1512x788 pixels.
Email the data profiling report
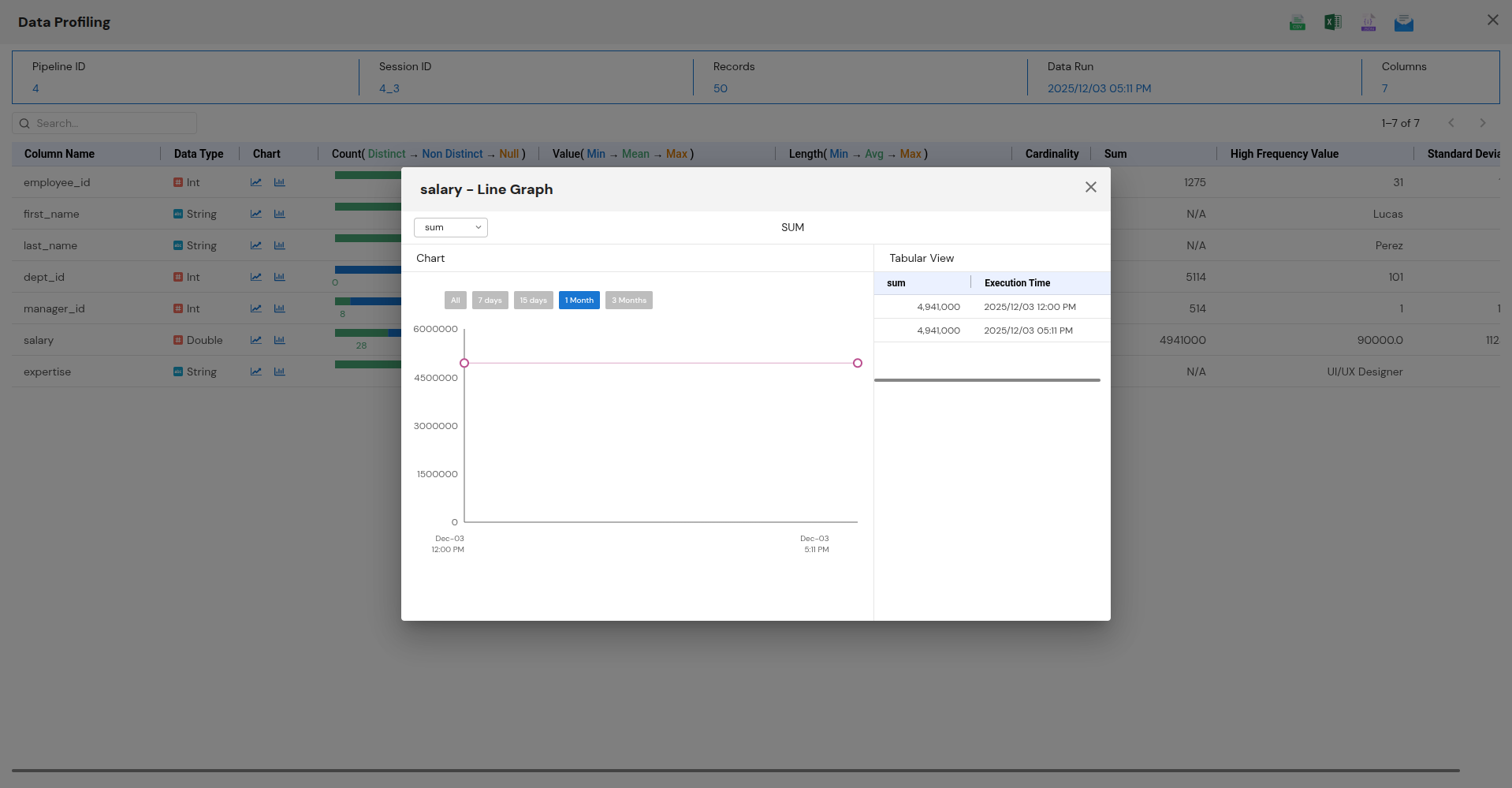(x=1404, y=22)
